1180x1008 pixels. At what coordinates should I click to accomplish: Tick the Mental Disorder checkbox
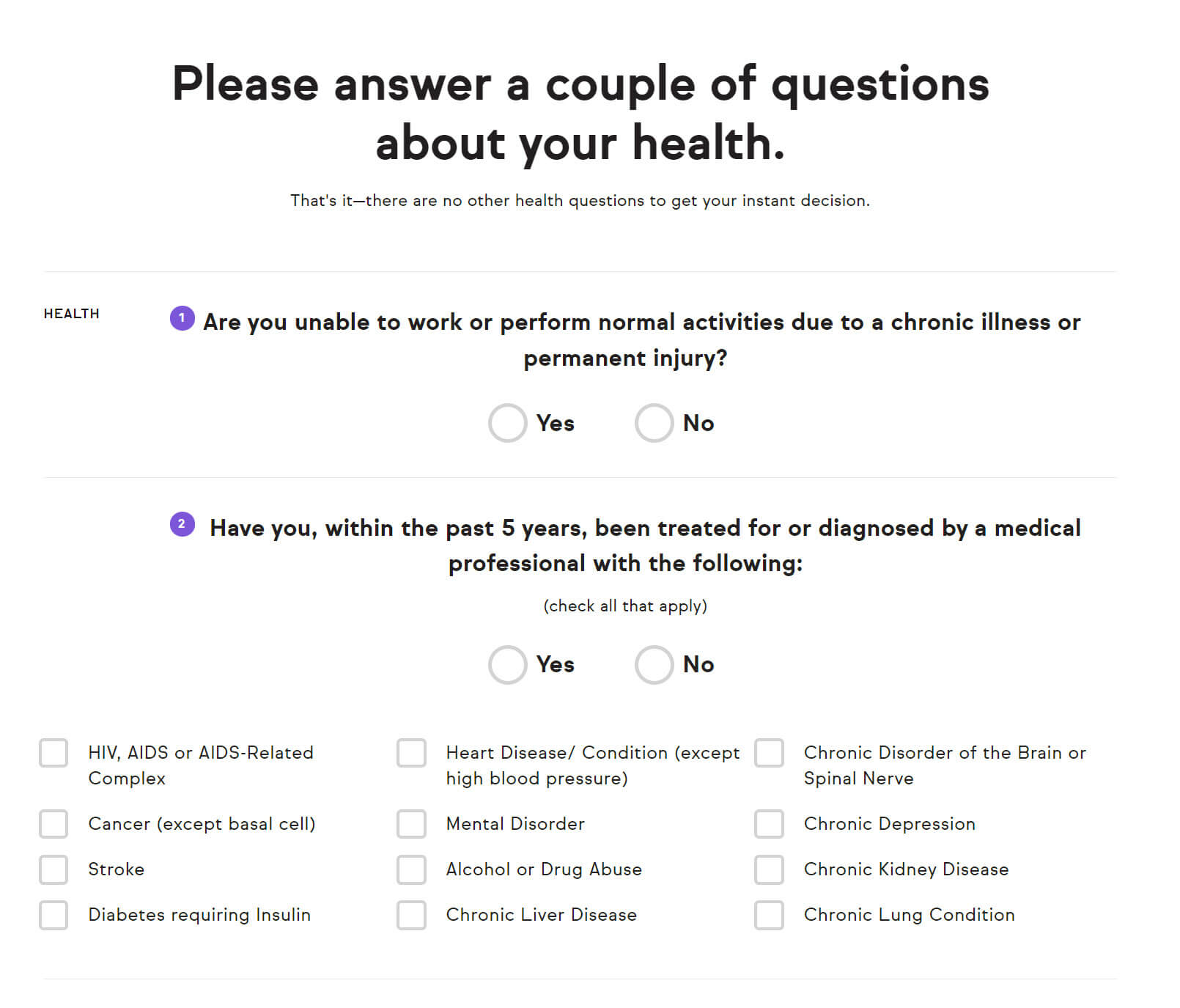(411, 824)
